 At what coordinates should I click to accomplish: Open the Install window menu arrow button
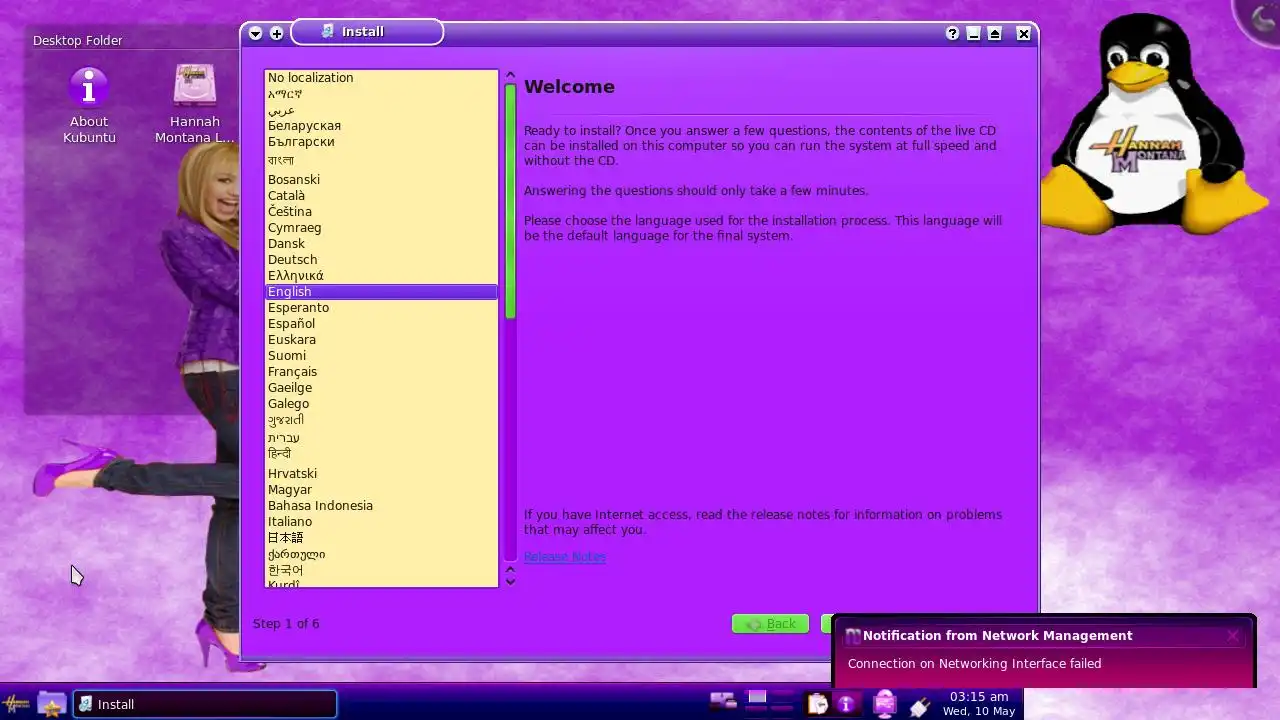tap(255, 33)
